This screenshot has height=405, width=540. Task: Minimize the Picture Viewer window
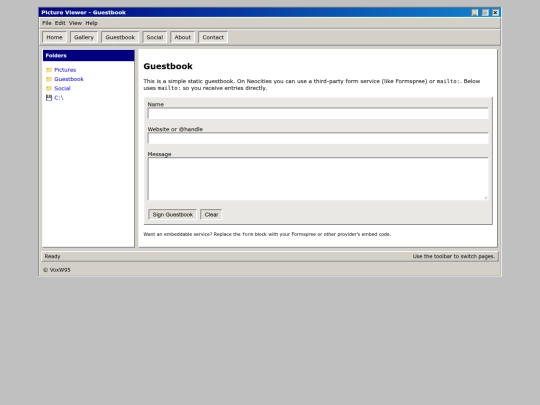tap(475, 13)
